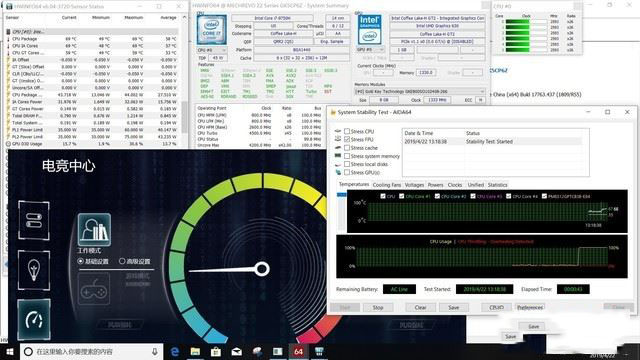Select the 'Stability Test Started' log row
The width and height of the screenshot is (640, 360).
tap(492, 142)
